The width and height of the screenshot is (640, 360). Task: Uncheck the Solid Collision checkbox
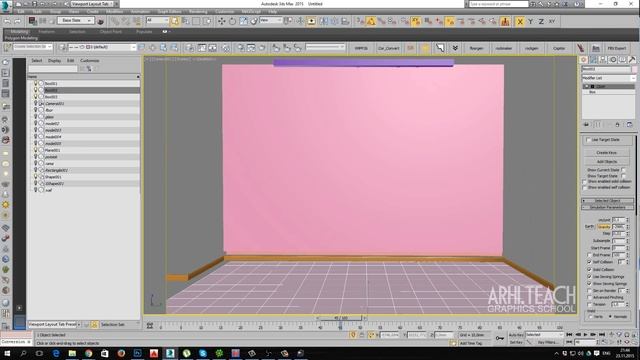(589, 269)
